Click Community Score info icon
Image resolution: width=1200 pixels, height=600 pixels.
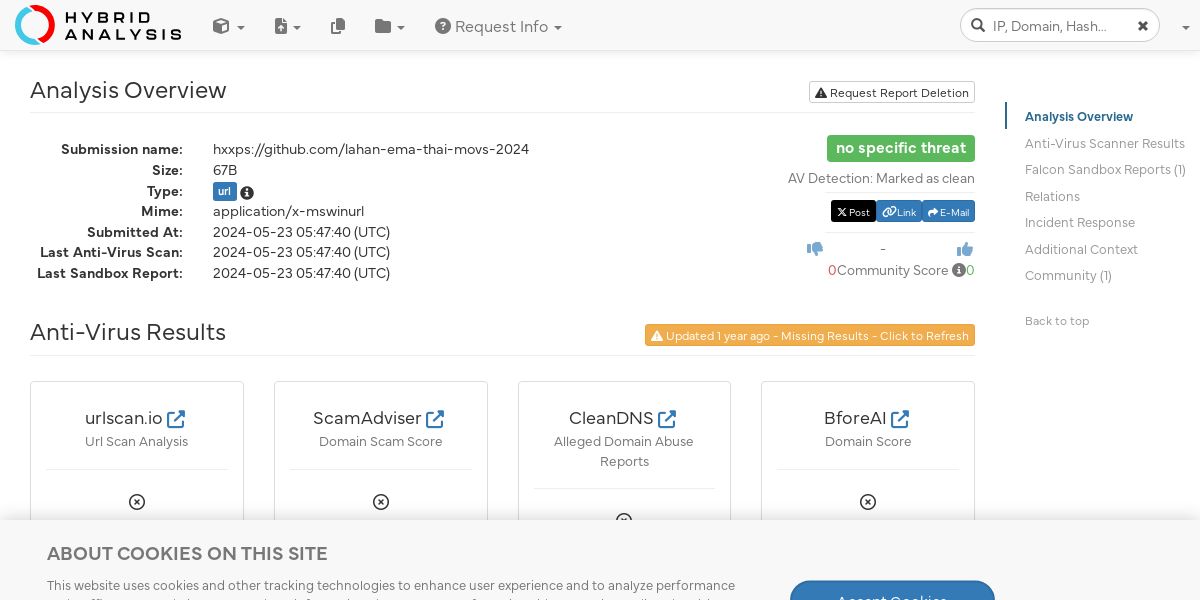959,270
